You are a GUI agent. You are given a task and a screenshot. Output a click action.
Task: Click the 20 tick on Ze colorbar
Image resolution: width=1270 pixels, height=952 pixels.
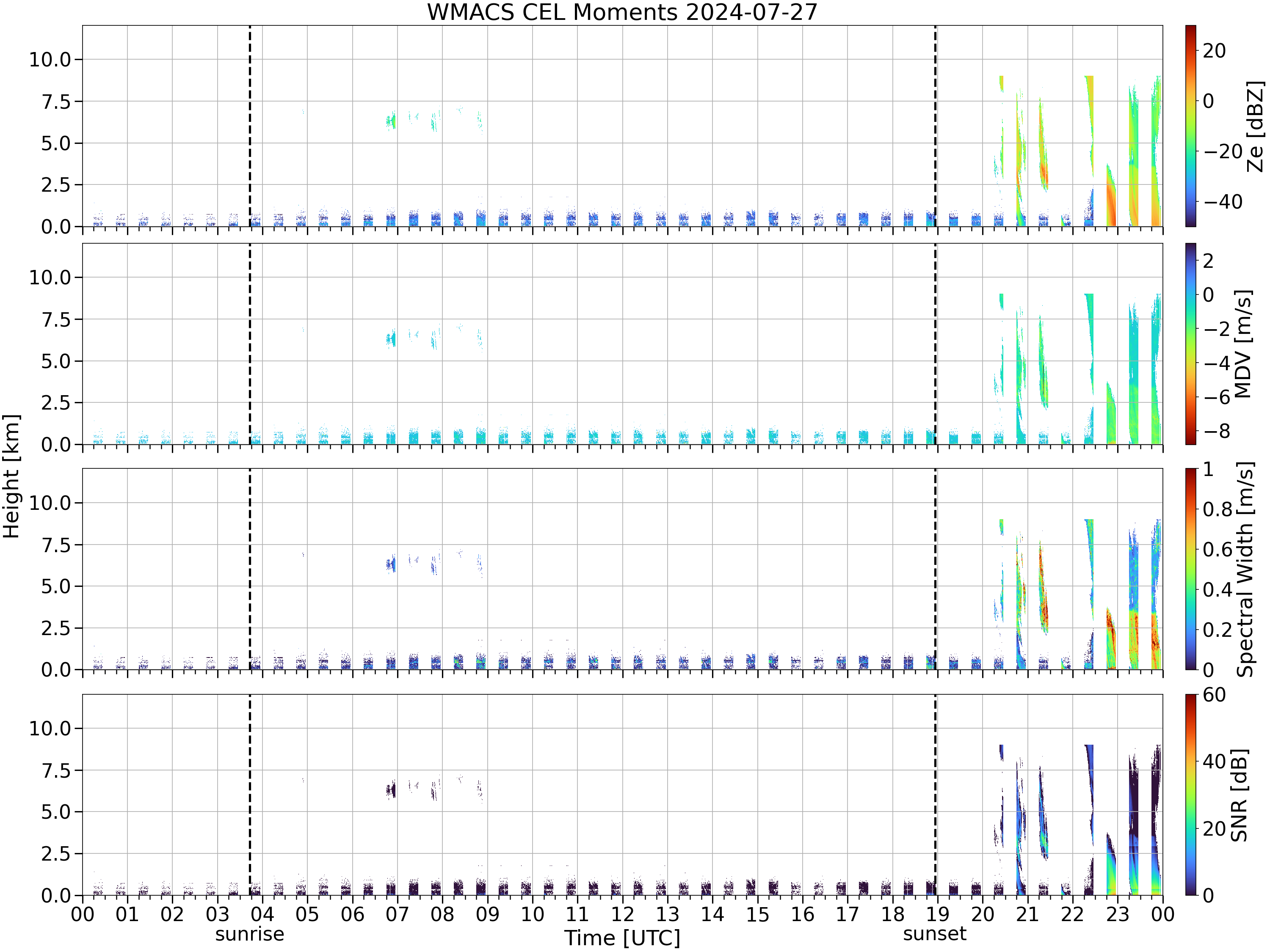[x=1214, y=51]
